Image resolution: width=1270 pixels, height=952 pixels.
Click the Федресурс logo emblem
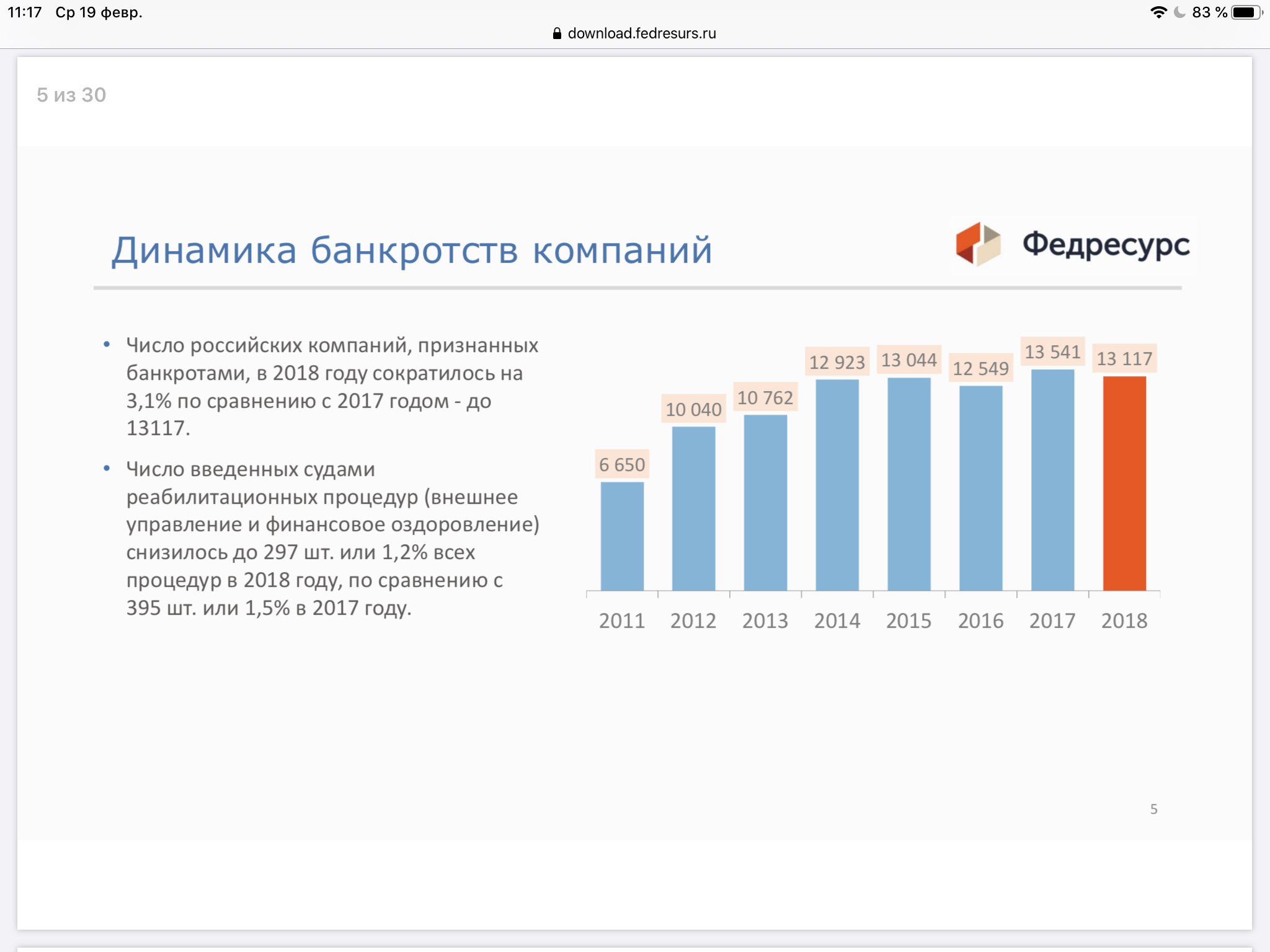pyautogui.click(x=978, y=244)
